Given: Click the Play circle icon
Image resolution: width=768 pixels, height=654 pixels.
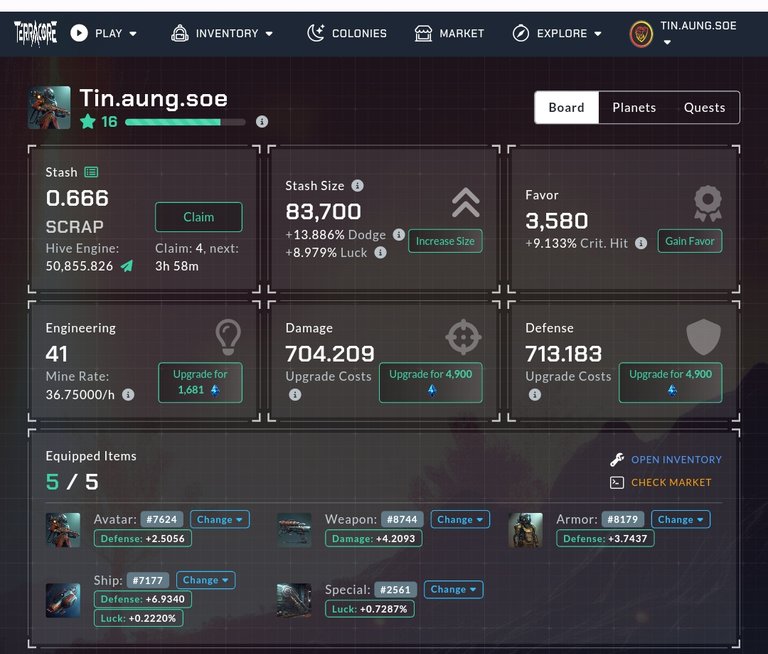Looking at the screenshot, I should tap(79, 33).
